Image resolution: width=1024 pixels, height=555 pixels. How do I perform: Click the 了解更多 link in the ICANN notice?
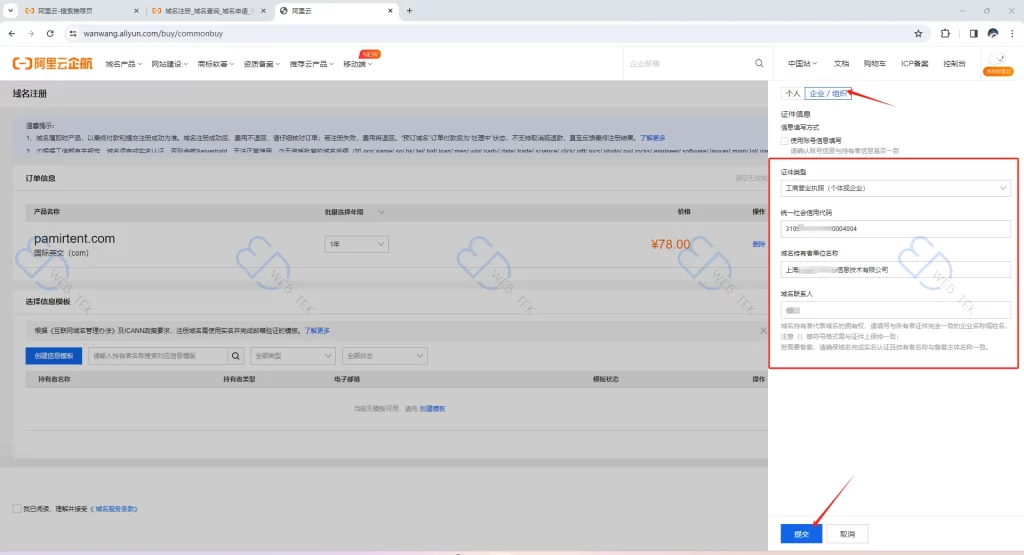(317, 331)
